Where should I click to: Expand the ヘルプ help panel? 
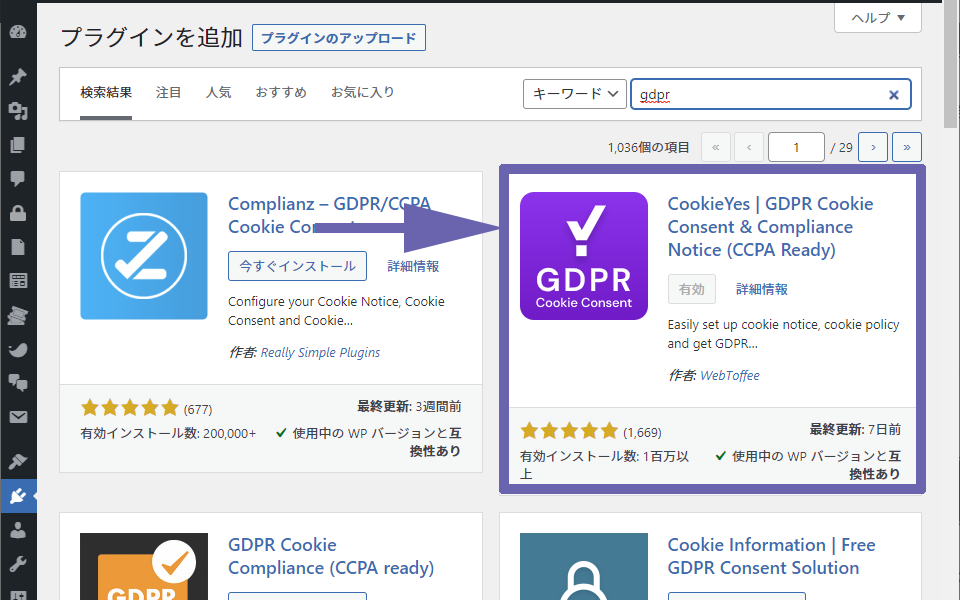(877, 18)
